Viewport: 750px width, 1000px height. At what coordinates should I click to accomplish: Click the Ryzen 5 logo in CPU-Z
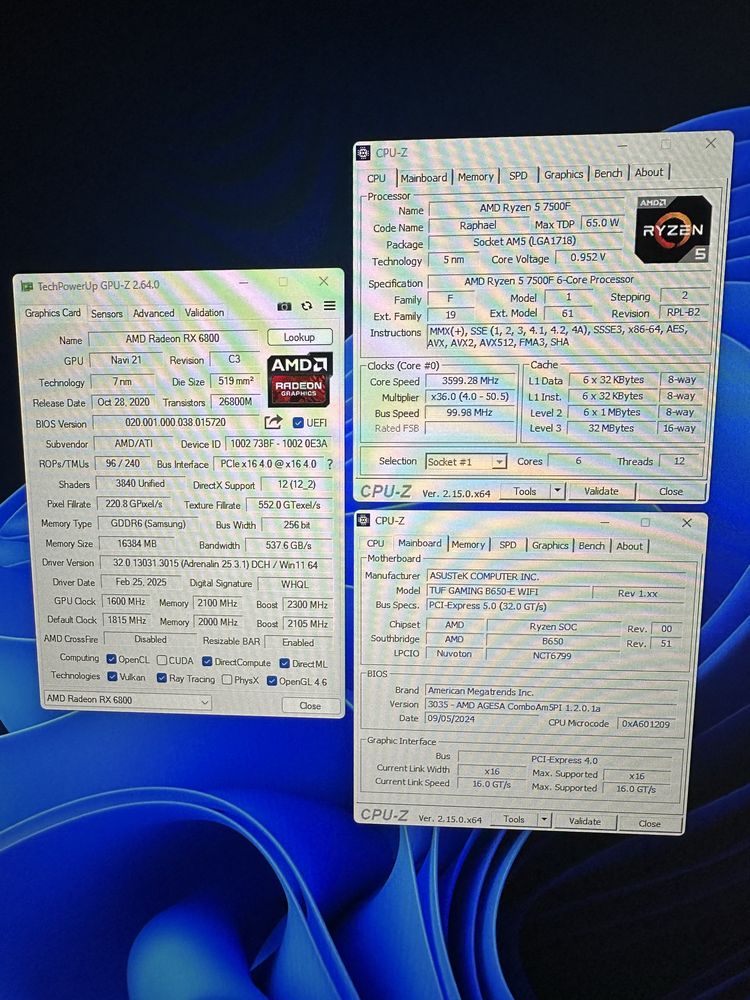point(673,230)
